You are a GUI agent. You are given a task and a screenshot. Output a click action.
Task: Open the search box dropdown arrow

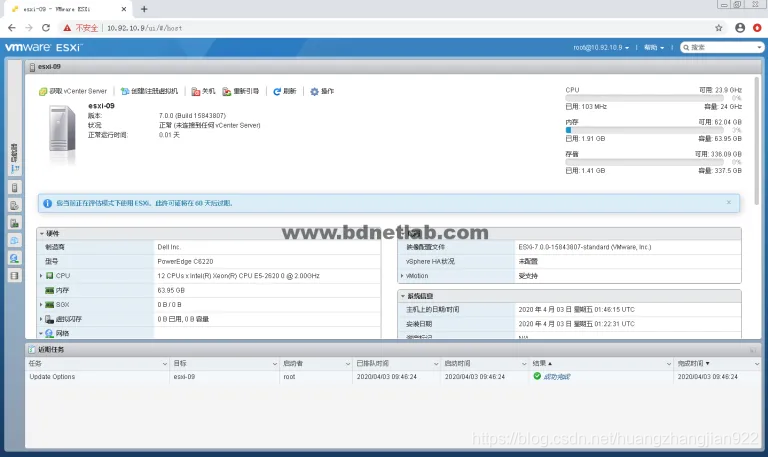759,48
